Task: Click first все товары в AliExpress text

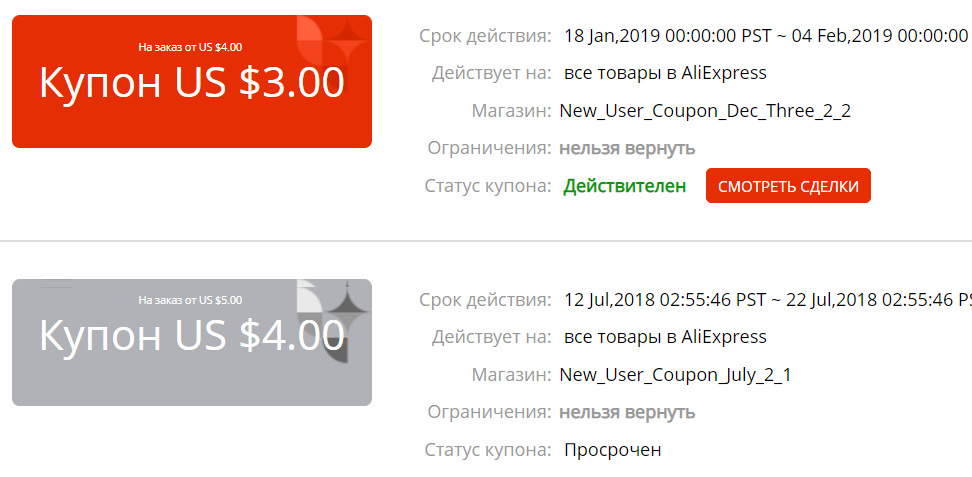Action: pos(665,73)
